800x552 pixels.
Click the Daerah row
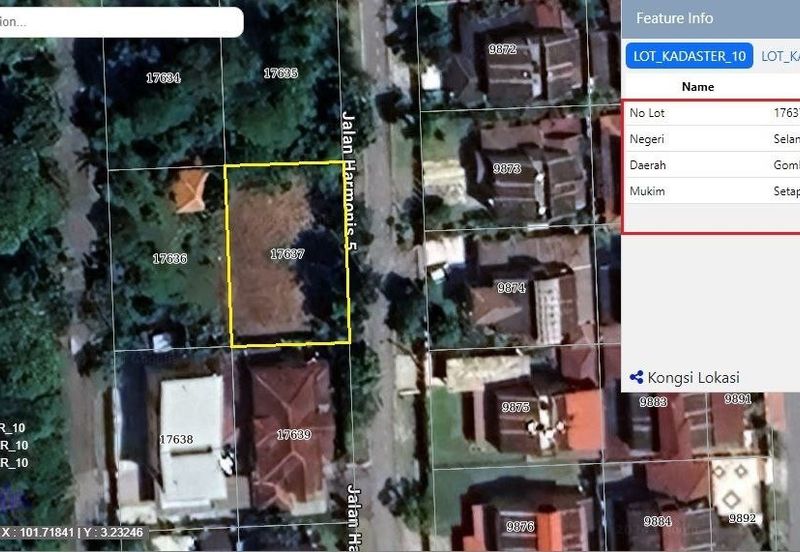pyautogui.click(x=713, y=165)
